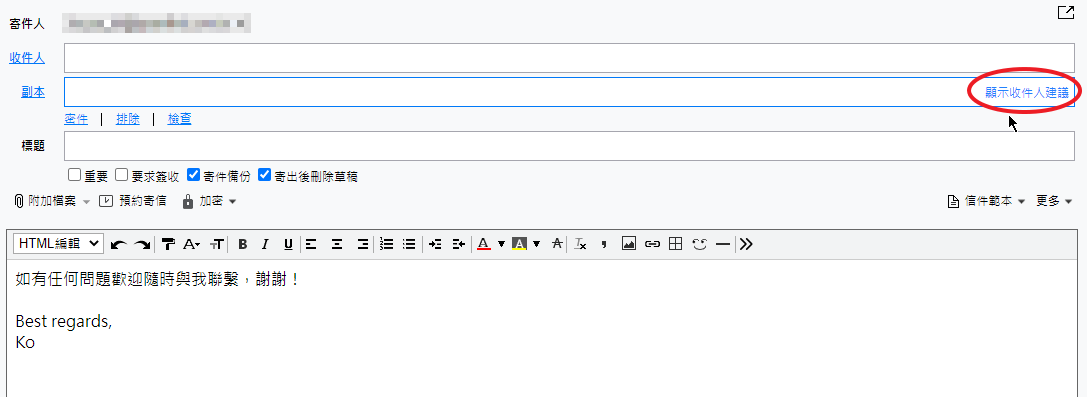Click the 'Best regards,' text in body
Screen dimensions: 1087x397
click(63, 322)
